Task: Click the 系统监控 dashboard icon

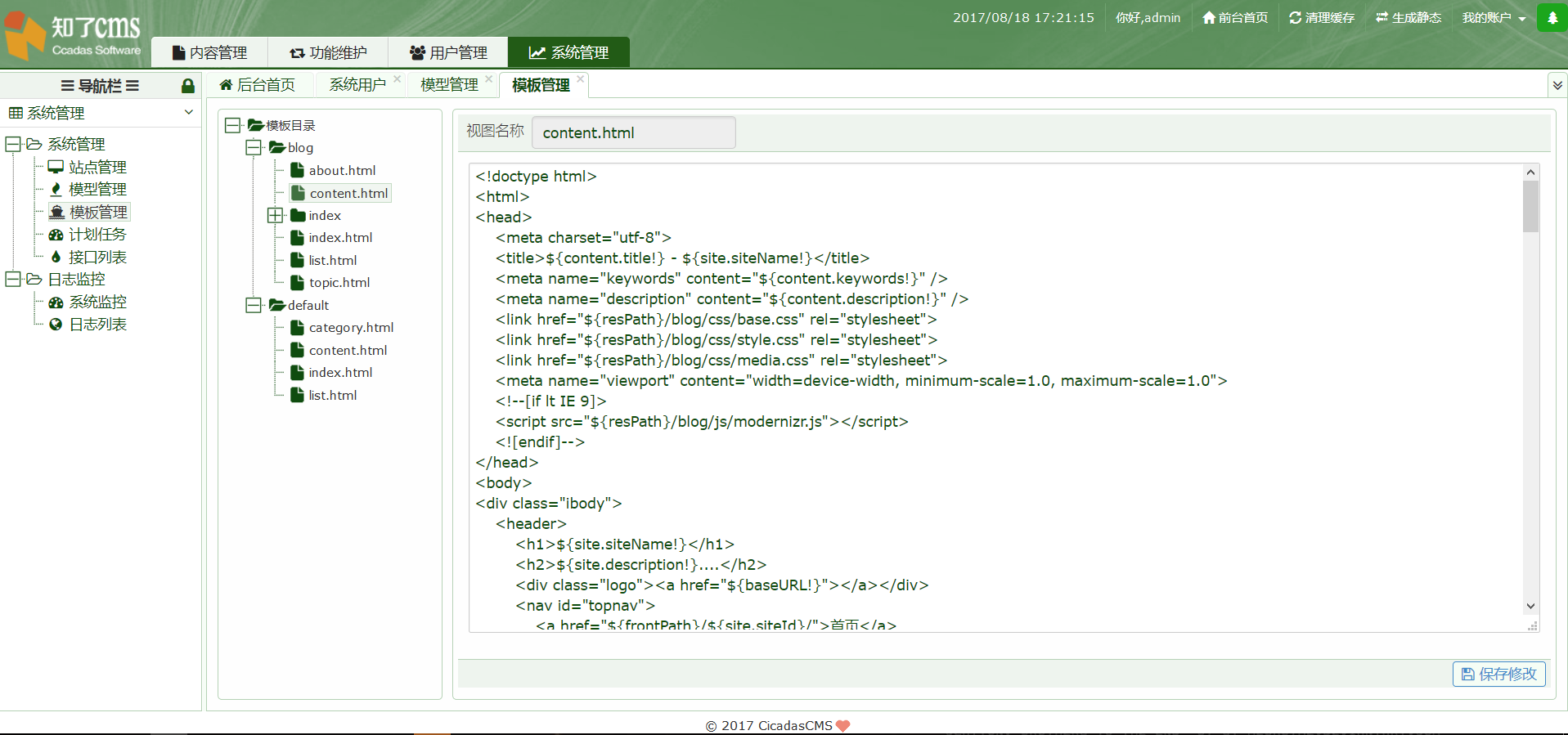Action: pyautogui.click(x=56, y=302)
